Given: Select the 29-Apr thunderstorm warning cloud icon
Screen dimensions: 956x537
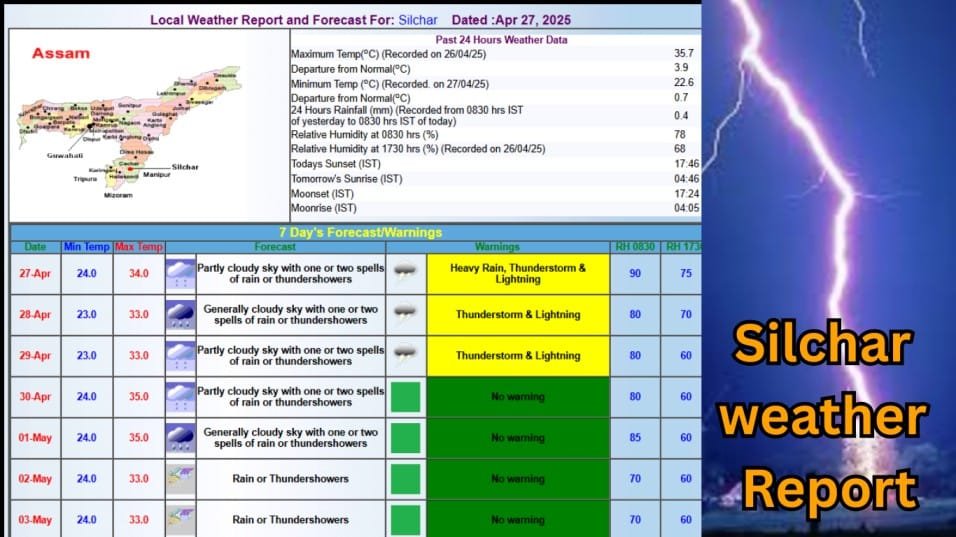Looking at the screenshot, I should pos(405,355).
